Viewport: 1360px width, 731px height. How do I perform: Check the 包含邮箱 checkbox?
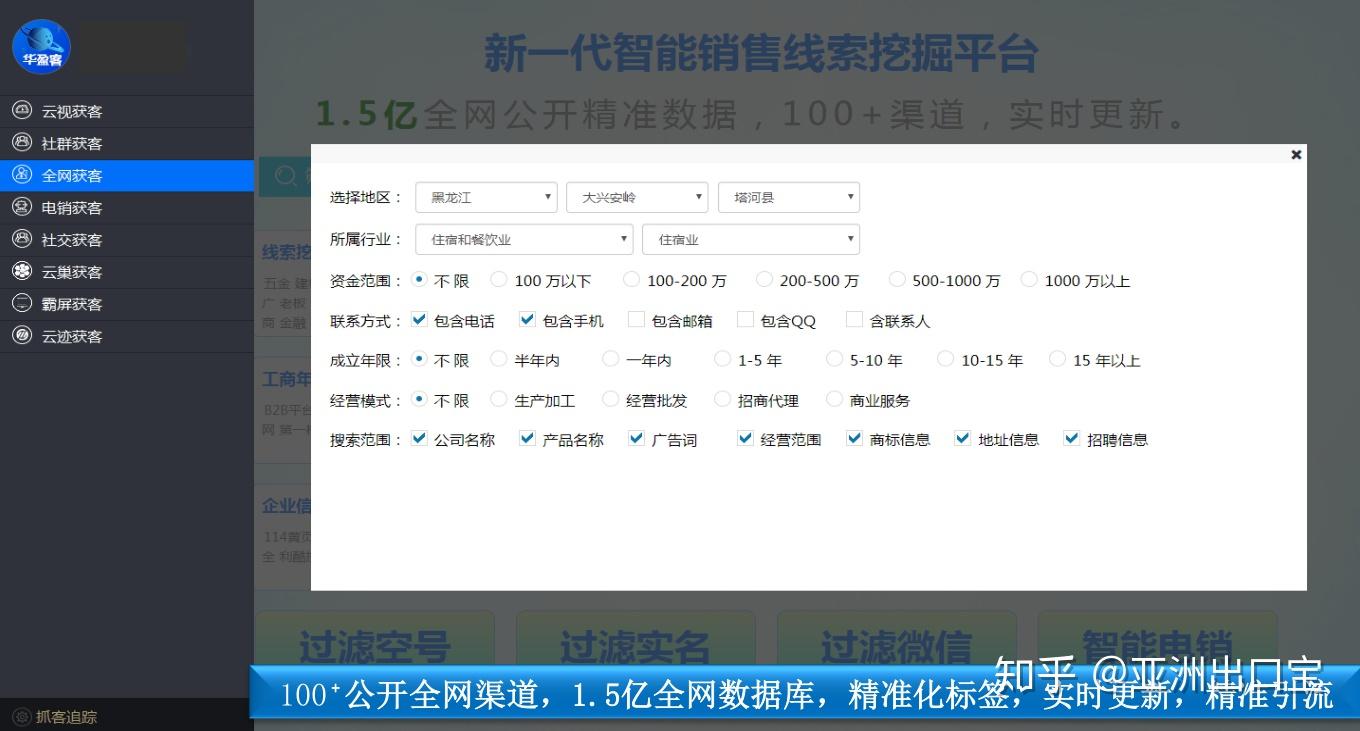[x=636, y=319]
